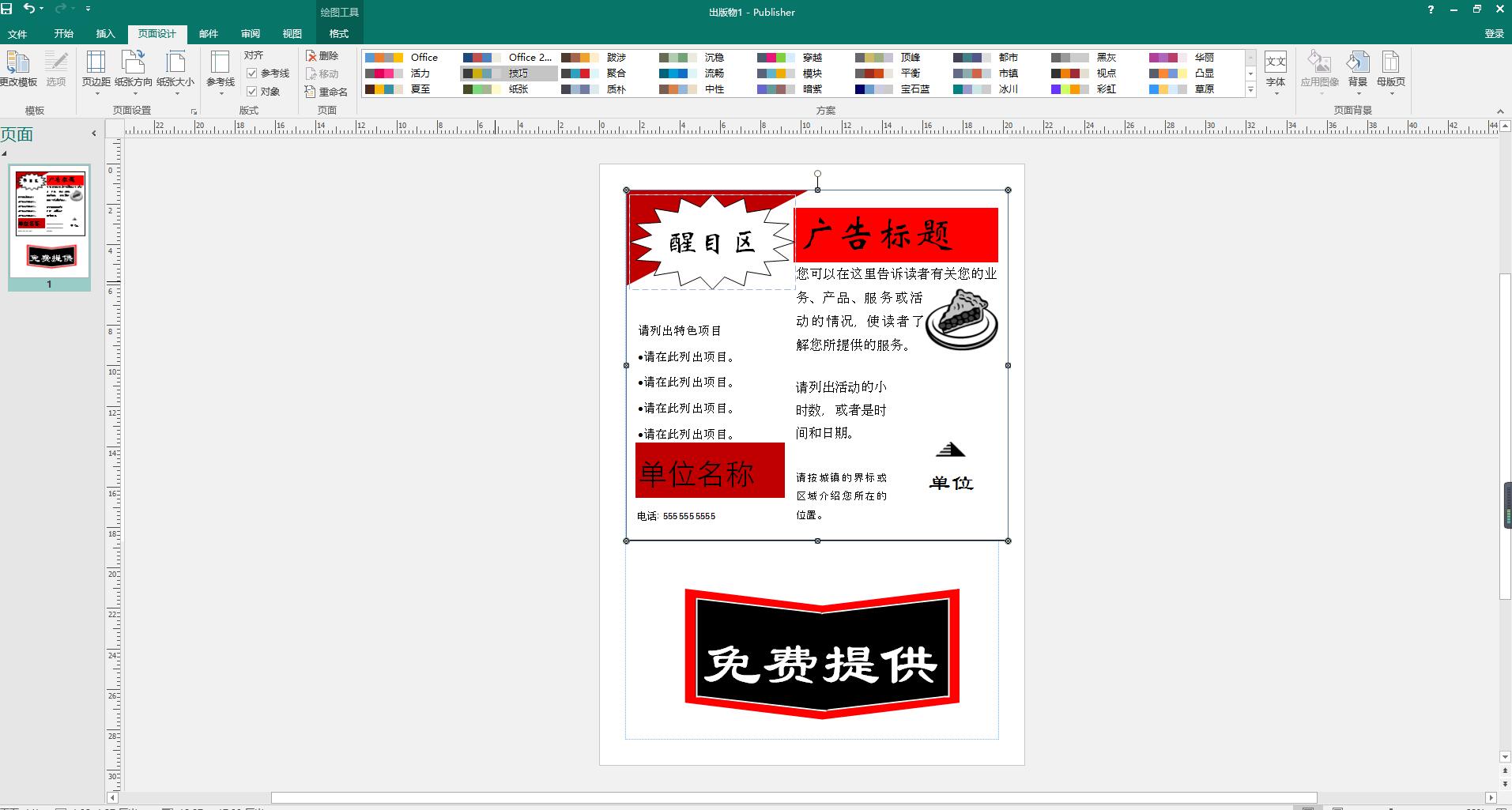Select page 1 thumbnail in pages panel
Image resolution: width=1512 pixels, height=810 pixels.
click(49, 225)
